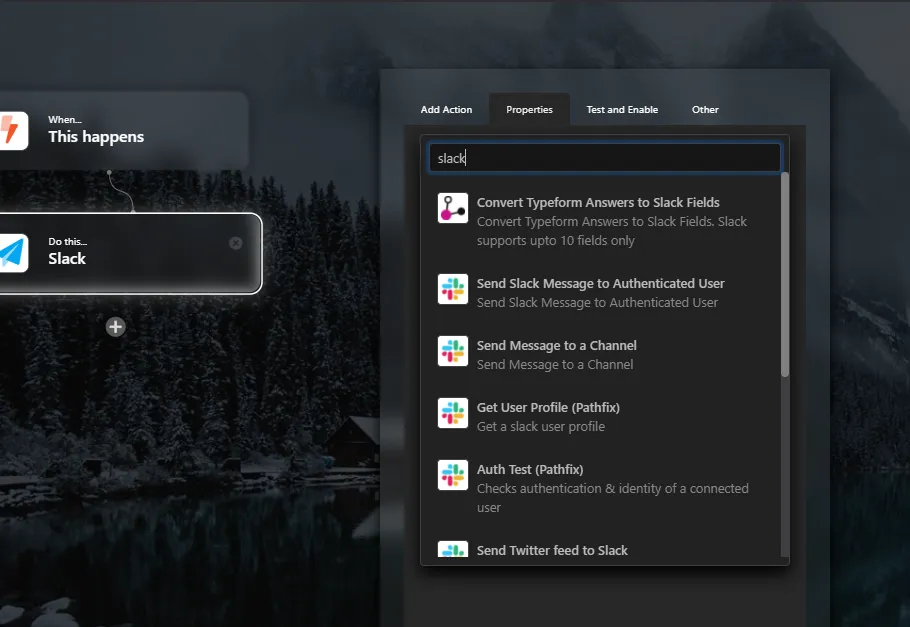This screenshot has height=627, width=910.
Task: Select the This happens trigger card
Action: coord(124,131)
